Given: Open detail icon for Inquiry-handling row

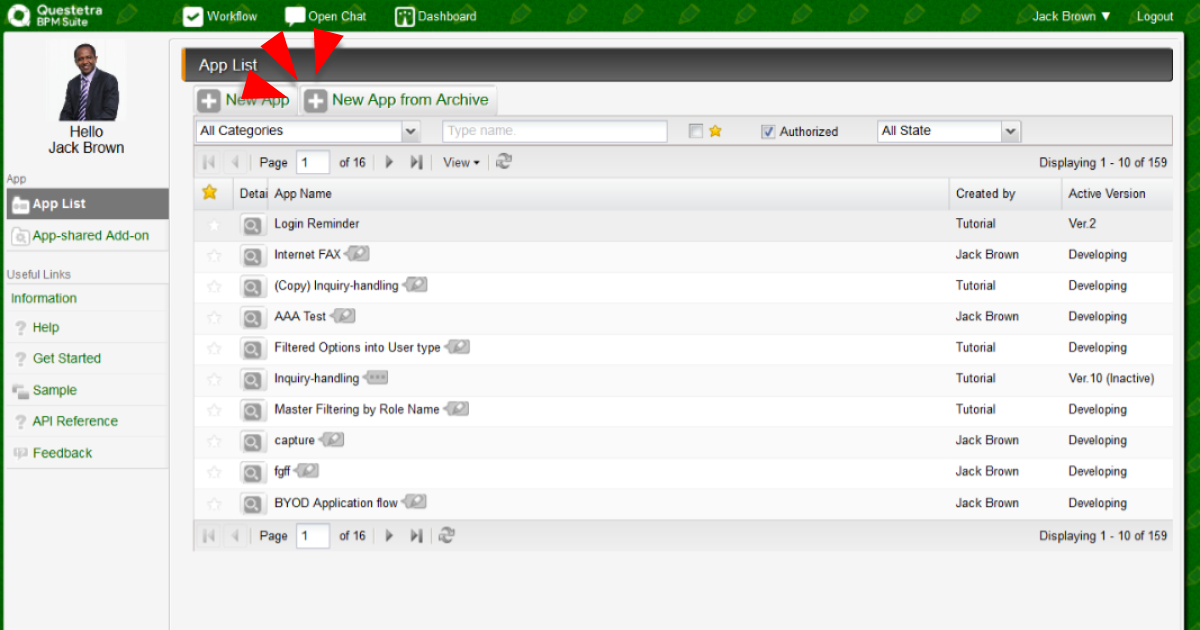Looking at the screenshot, I should (252, 379).
